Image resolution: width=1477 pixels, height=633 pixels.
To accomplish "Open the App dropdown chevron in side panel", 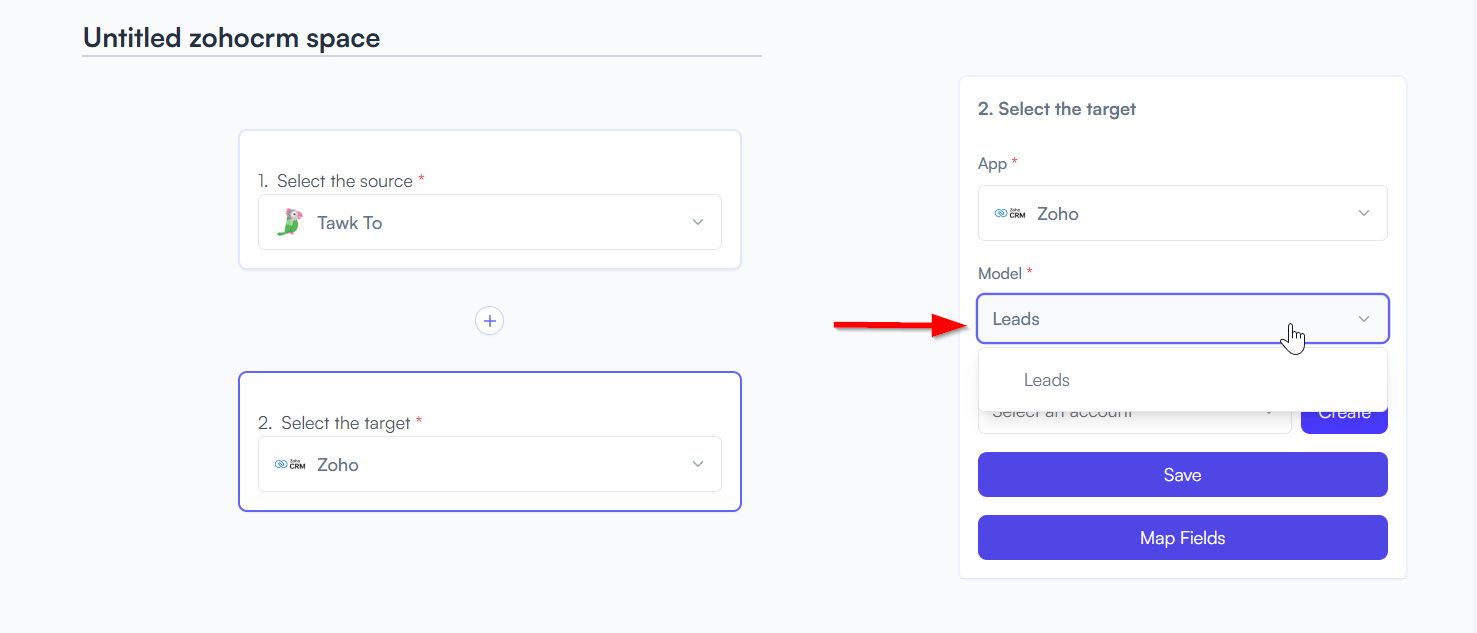I will [x=1364, y=213].
